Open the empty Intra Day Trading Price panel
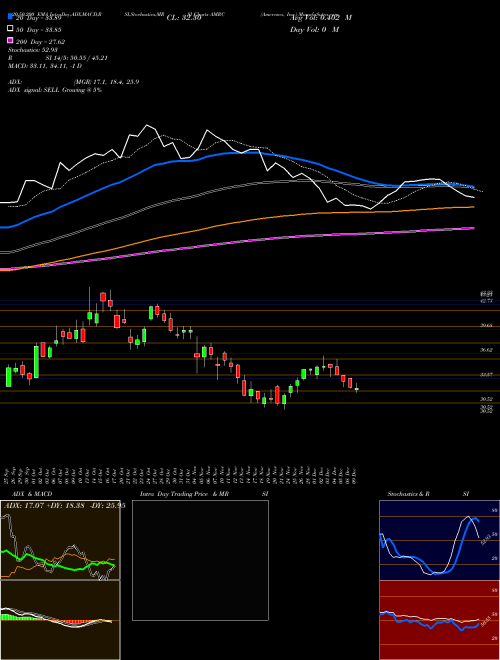This screenshot has height=660, width=500. coord(200,560)
